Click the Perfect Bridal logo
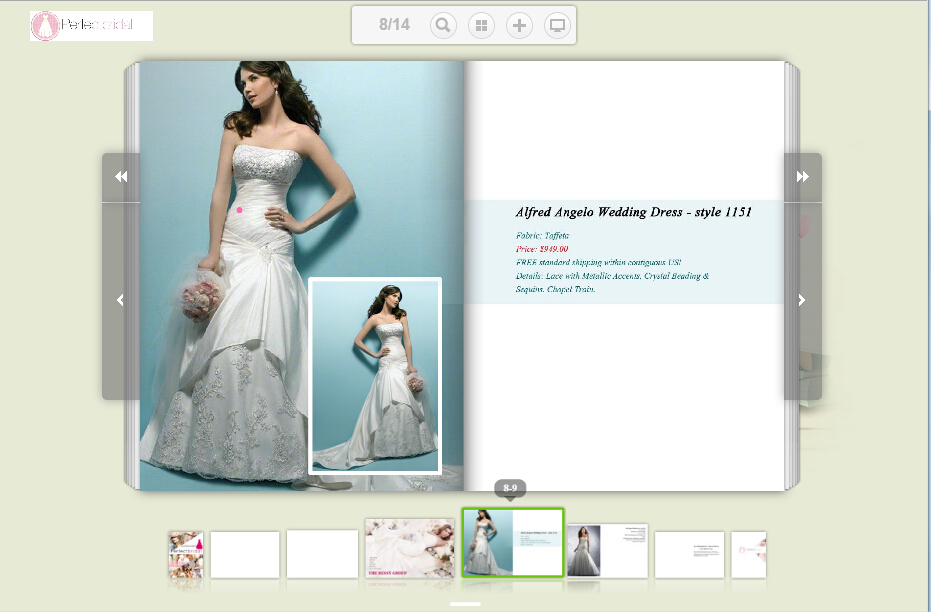 (91, 26)
